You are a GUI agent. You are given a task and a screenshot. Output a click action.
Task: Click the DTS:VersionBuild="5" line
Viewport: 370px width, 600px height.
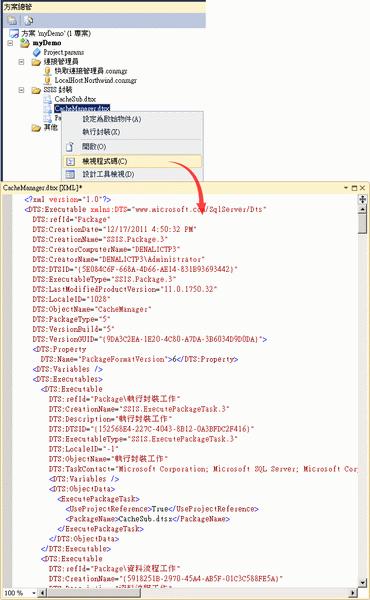pos(73,329)
